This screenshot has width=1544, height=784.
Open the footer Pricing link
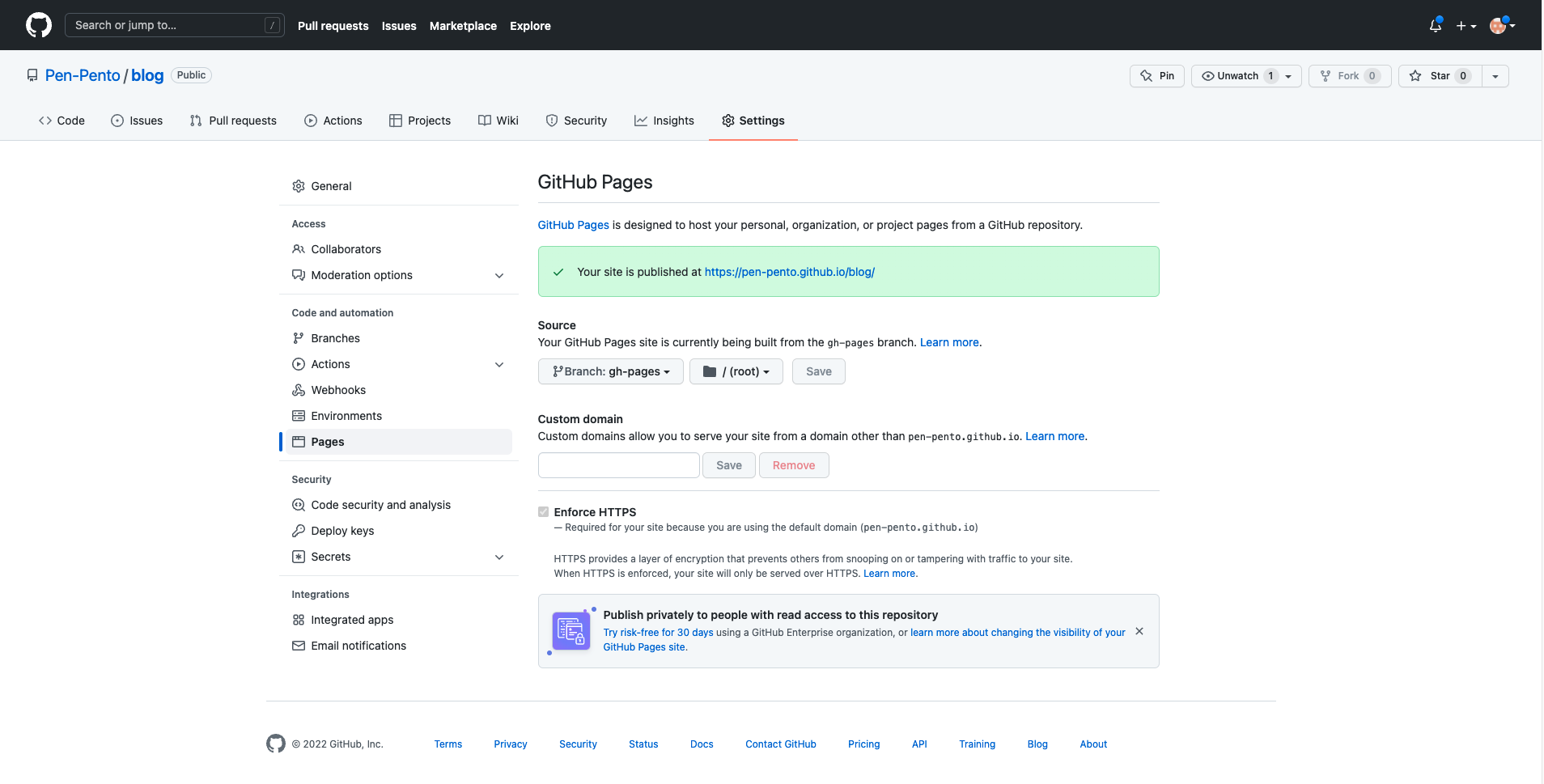coord(864,744)
